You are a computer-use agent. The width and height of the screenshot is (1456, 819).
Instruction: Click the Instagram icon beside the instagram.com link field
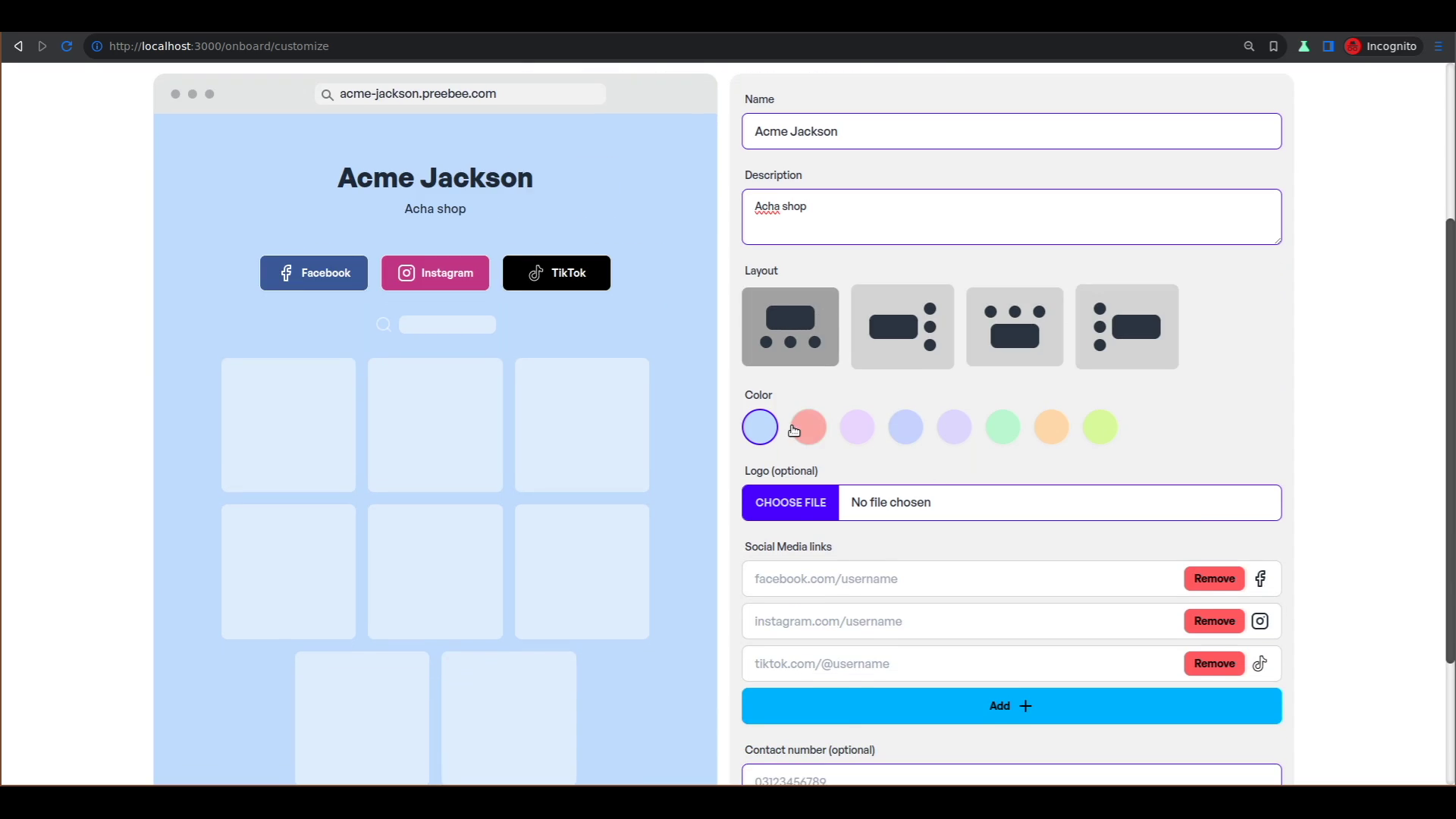click(x=1260, y=621)
